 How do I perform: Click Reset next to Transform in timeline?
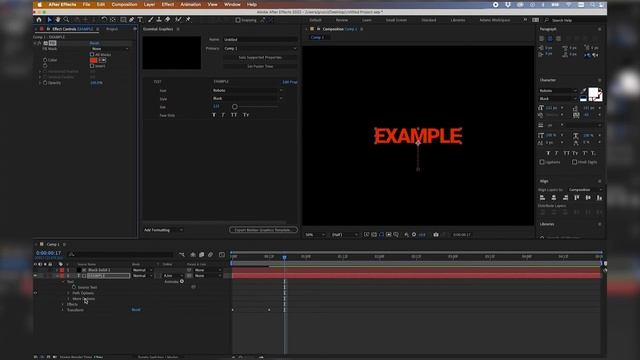136,310
